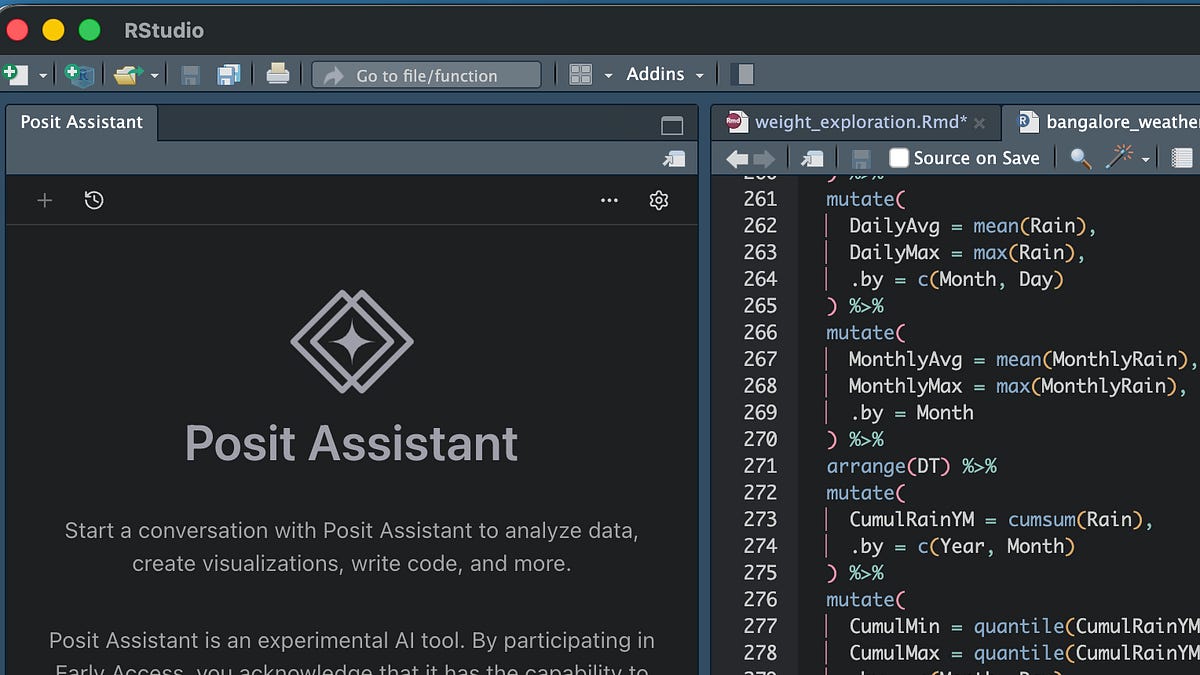
Task: Click the Print icon in the toolbar
Action: coord(278,74)
